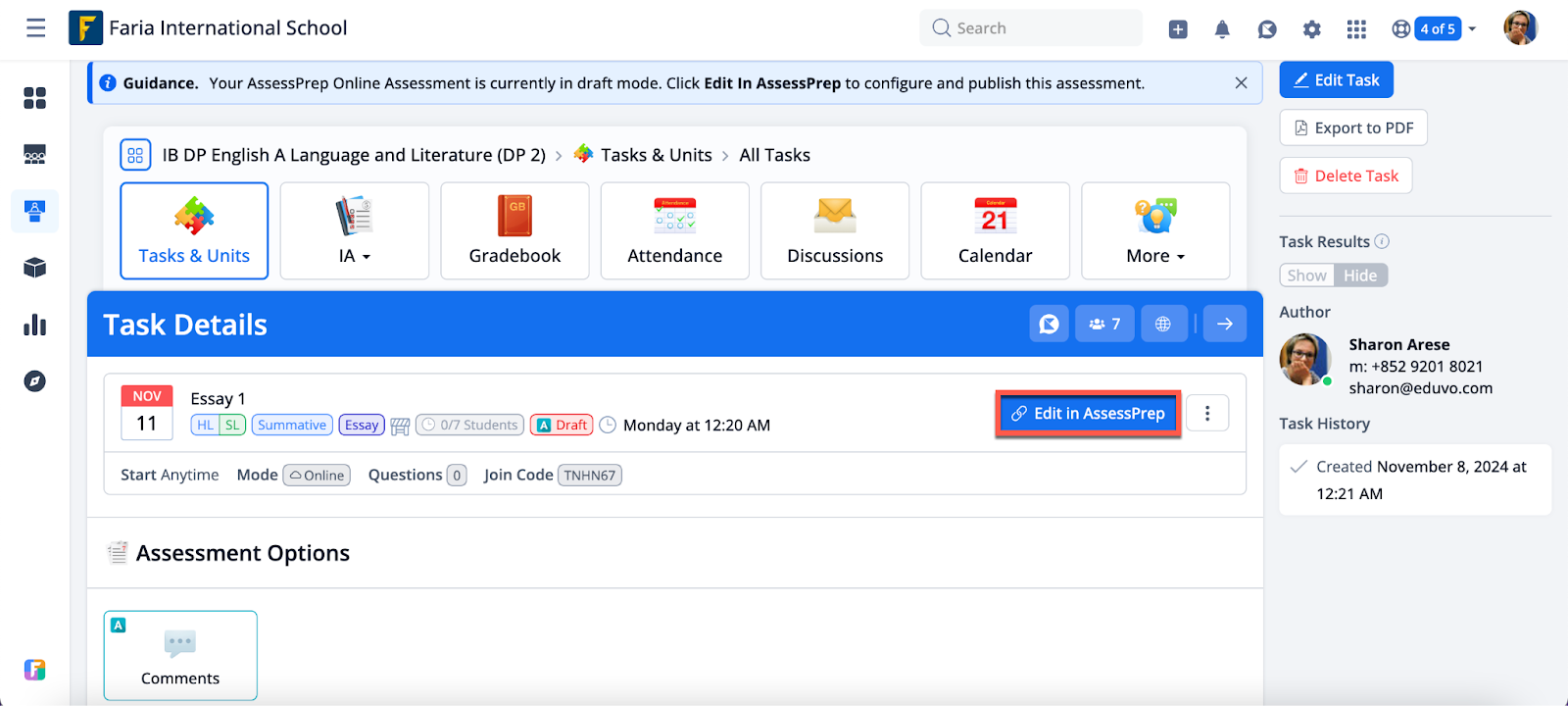Open the bar chart reports icon in sidebar
The height and width of the screenshot is (706, 1568).
tap(35, 325)
